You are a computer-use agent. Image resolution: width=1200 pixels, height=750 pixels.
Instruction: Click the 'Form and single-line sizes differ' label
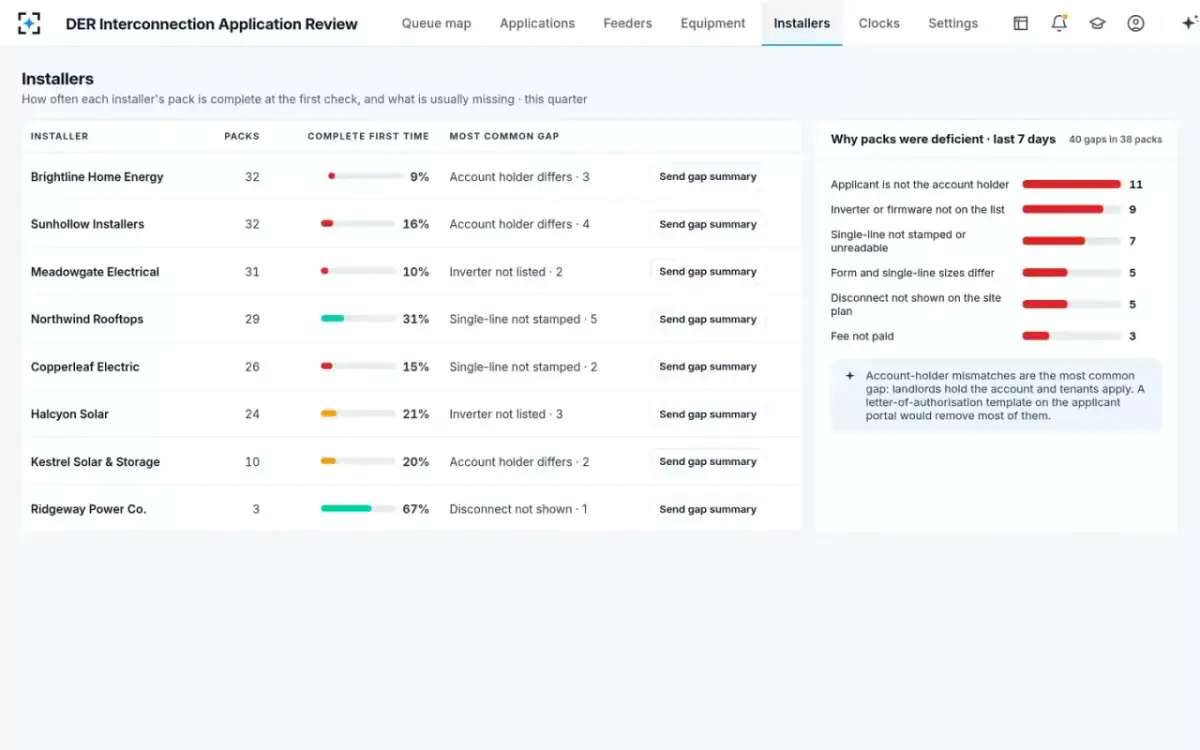[x=912, y=273]
